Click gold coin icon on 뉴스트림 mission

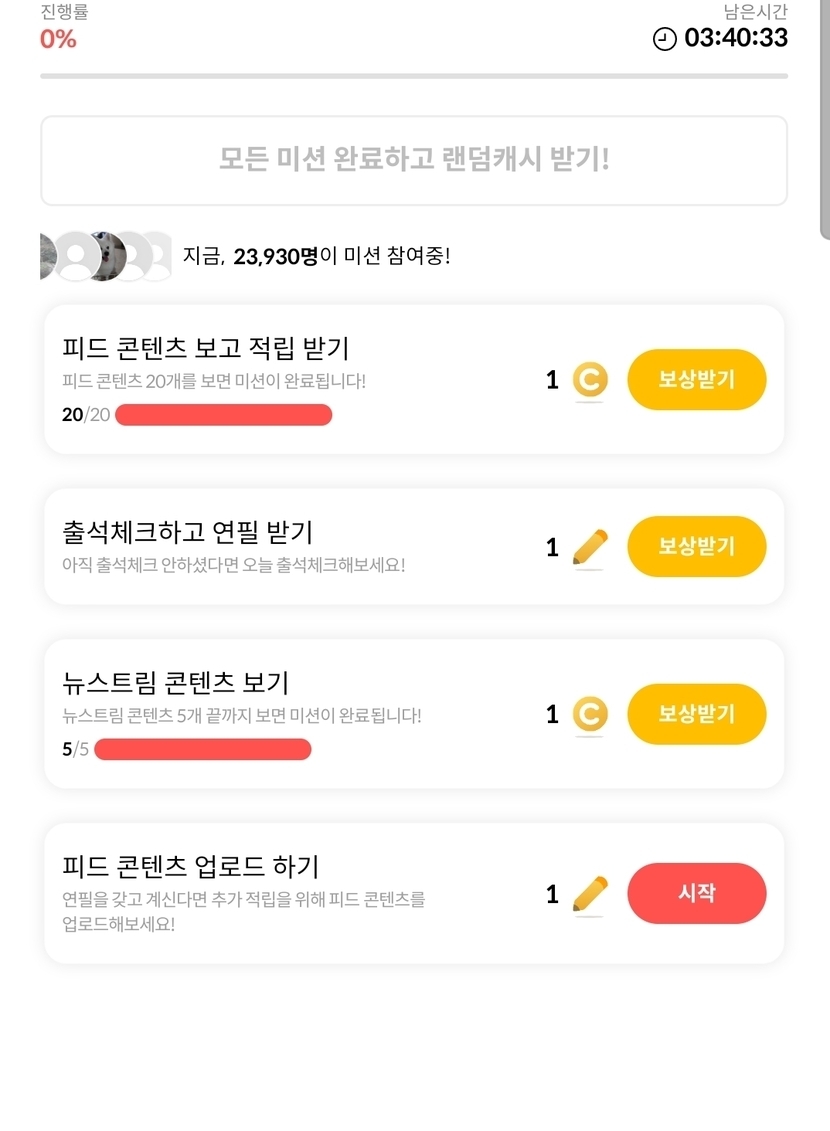[590, 714]
